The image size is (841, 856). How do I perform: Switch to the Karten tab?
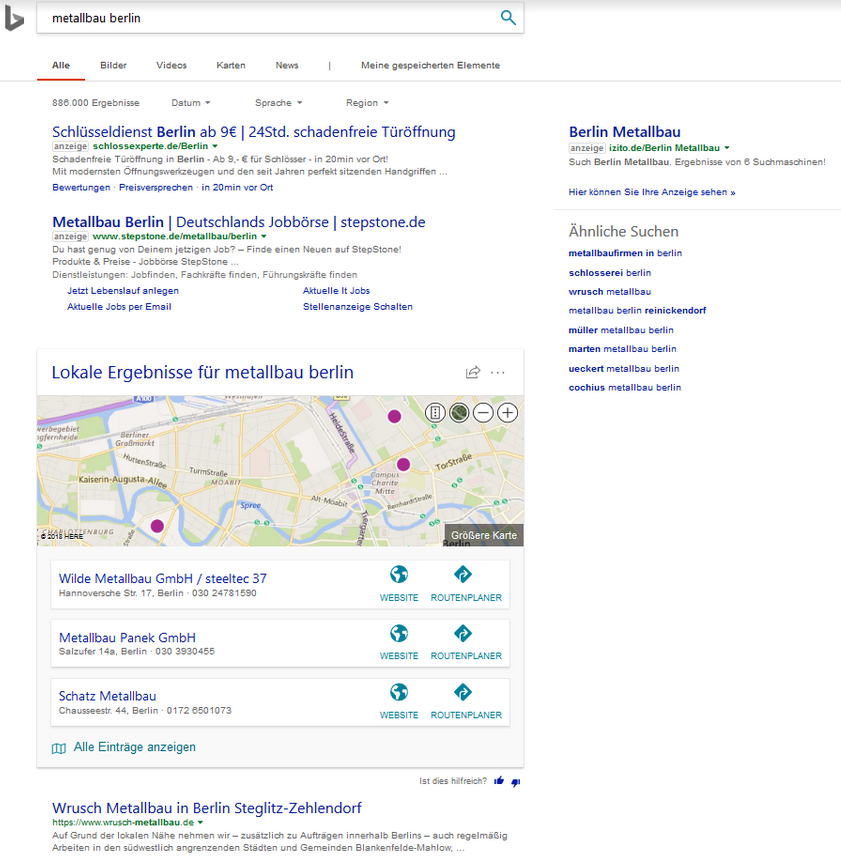(231, 65)
